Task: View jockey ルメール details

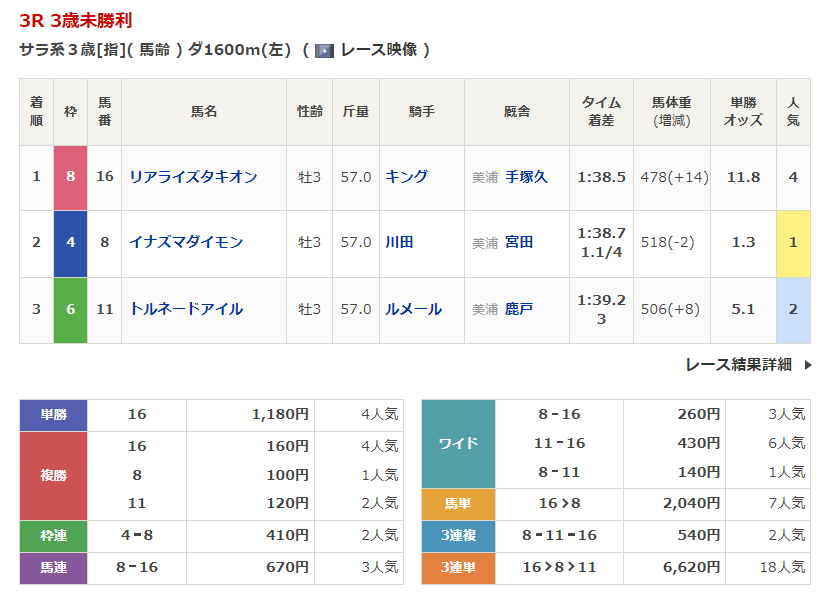Action: [x=413, y=309]
